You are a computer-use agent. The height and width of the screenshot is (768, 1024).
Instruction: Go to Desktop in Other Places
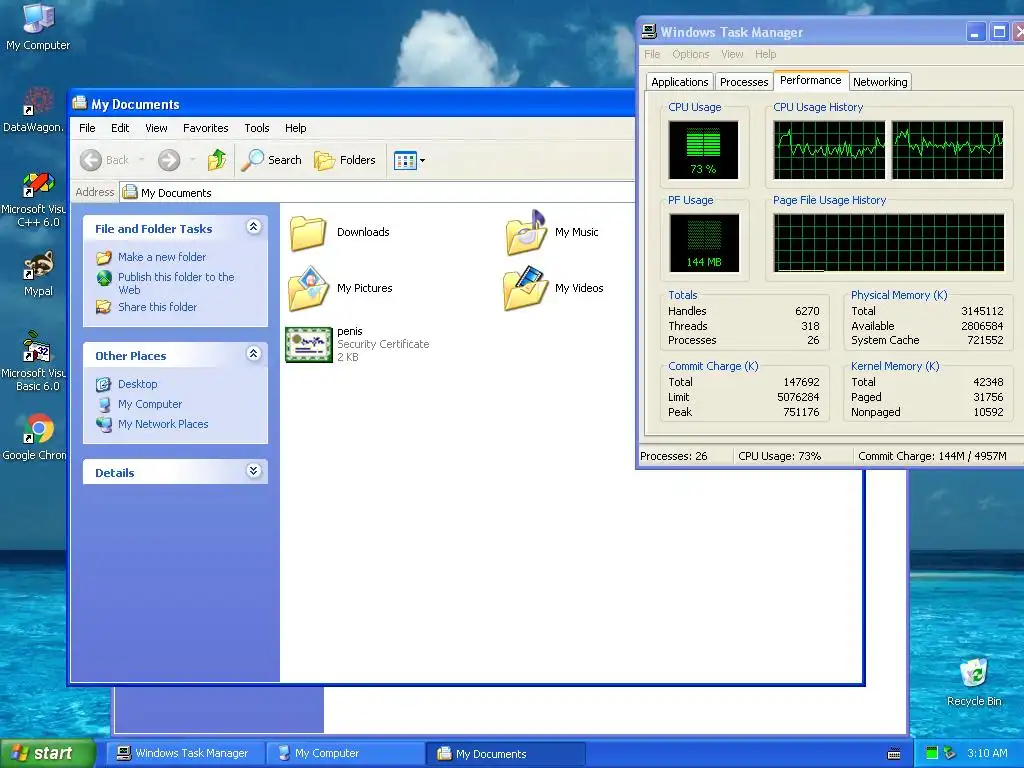pyautogui.click(x=138, y=384)
